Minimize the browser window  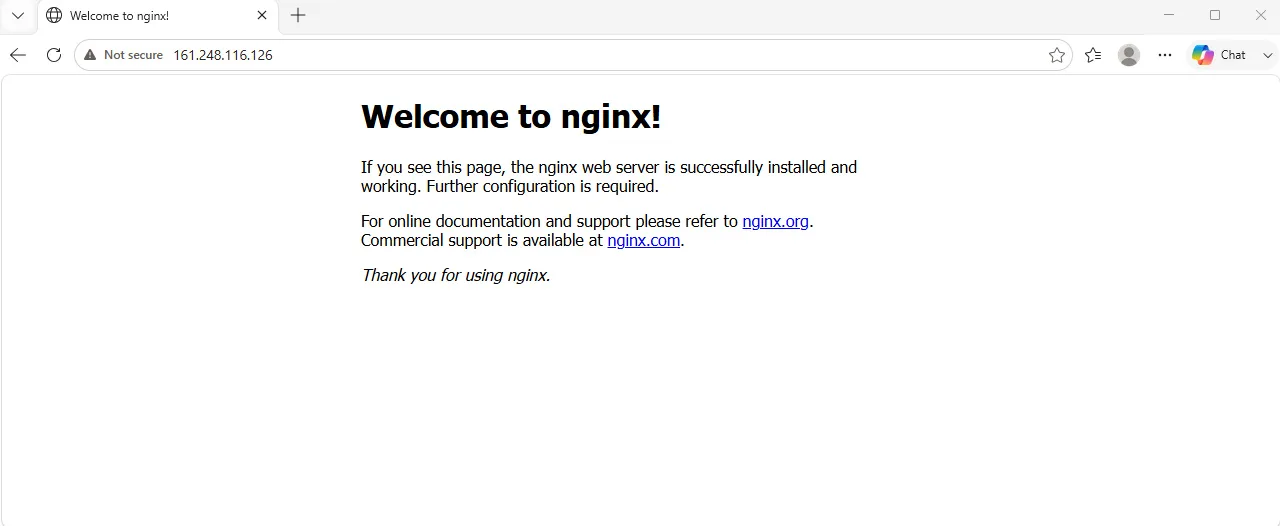point(1169,15)
